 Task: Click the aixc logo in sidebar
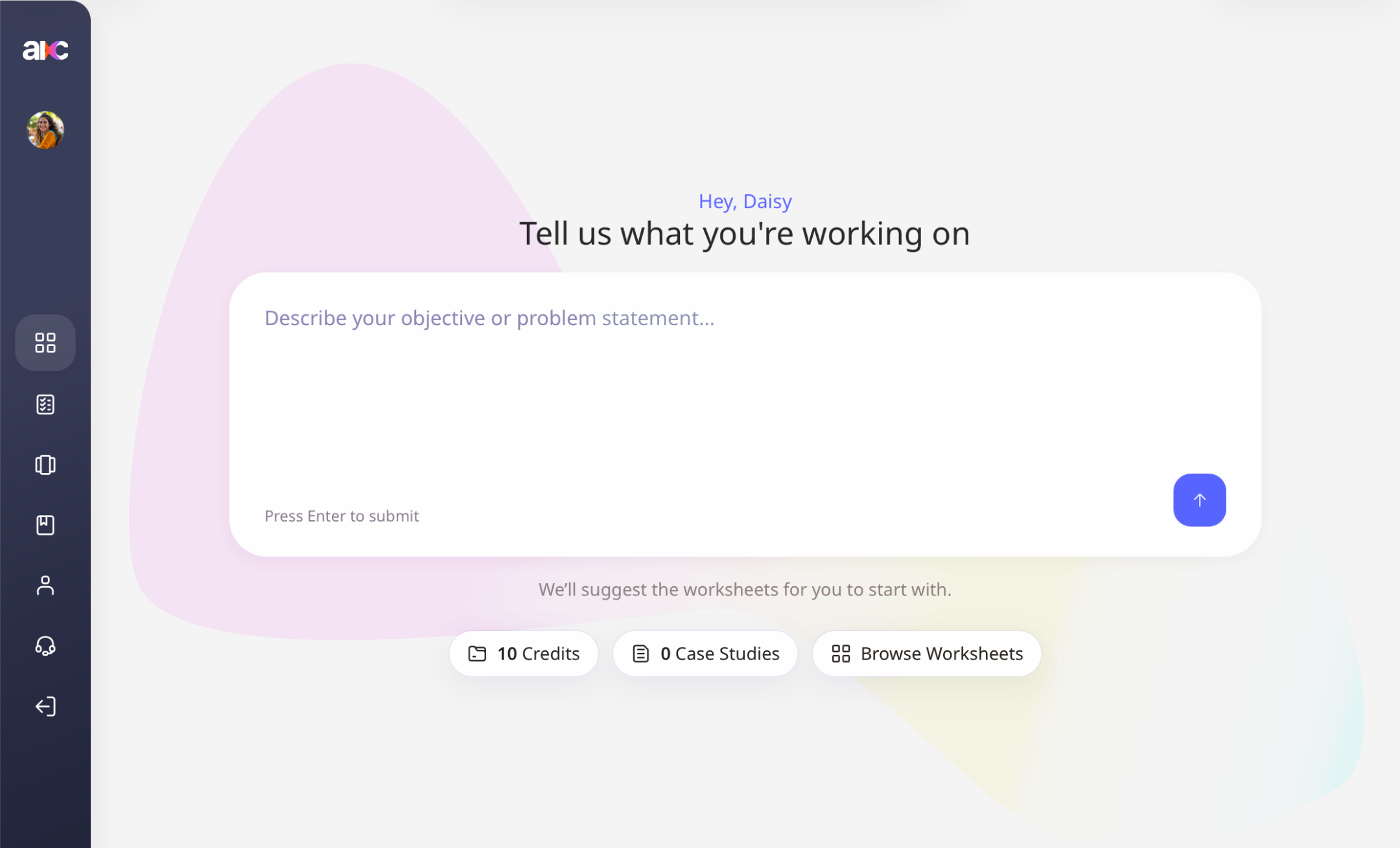click(45, 50)
